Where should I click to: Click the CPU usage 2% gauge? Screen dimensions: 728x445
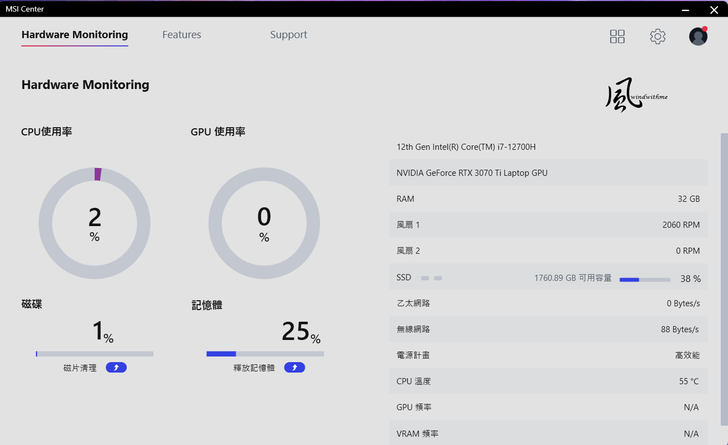point(95,223)
